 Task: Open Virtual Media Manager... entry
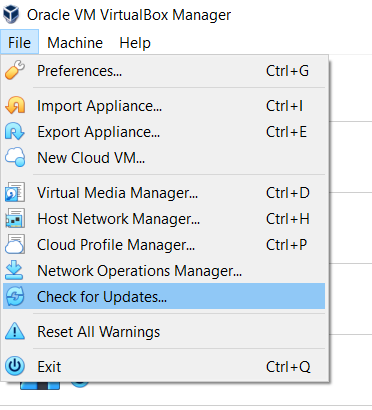164,193
